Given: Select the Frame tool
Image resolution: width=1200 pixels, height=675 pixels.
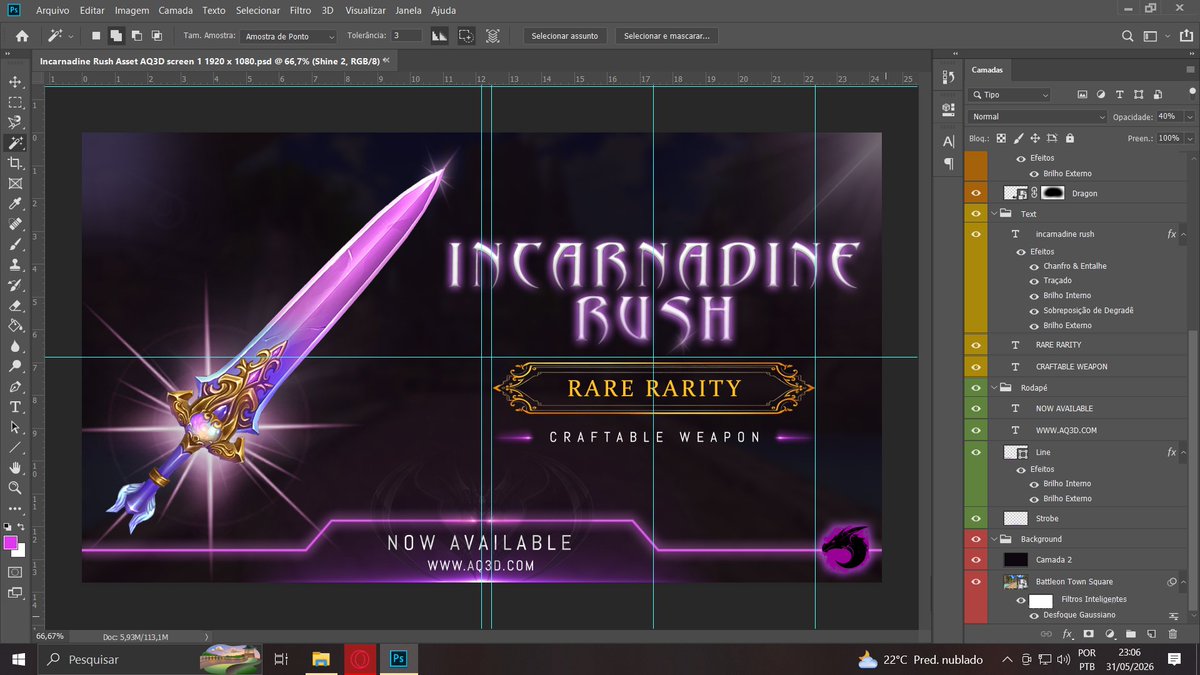Looking at the screenshot, I should pos(15,184).
